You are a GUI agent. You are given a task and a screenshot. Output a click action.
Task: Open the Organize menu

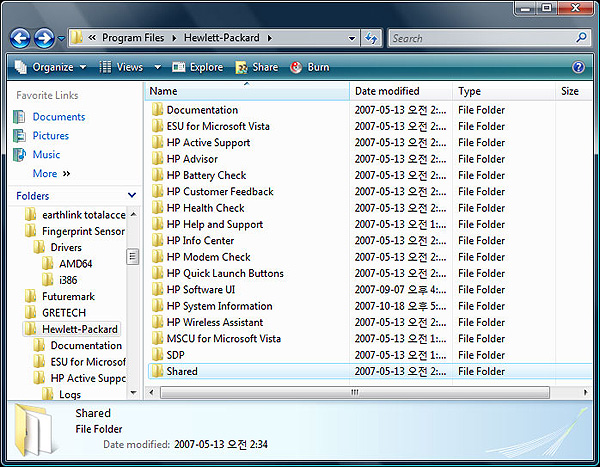coord(51,67)
